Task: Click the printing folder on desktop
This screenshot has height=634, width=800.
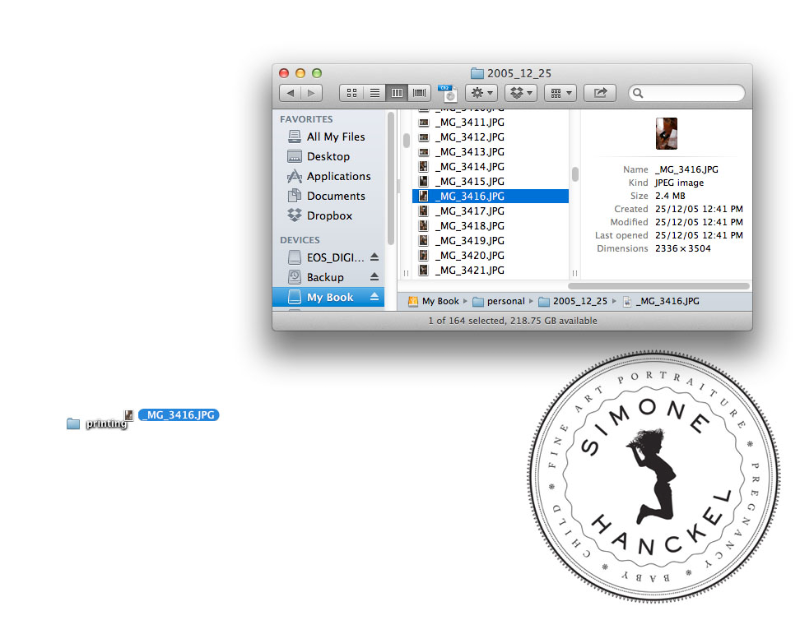Action: point(96,423)
